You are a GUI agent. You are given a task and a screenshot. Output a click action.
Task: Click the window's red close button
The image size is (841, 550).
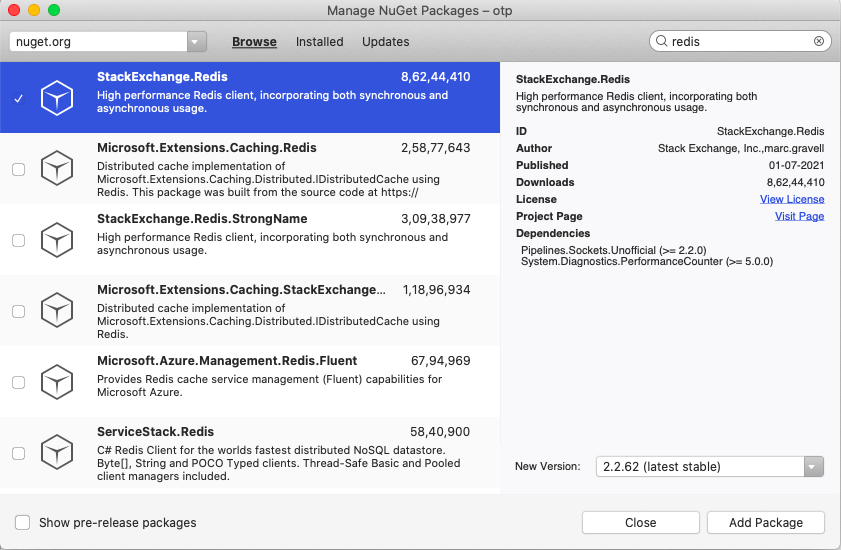tap(14, 10)
